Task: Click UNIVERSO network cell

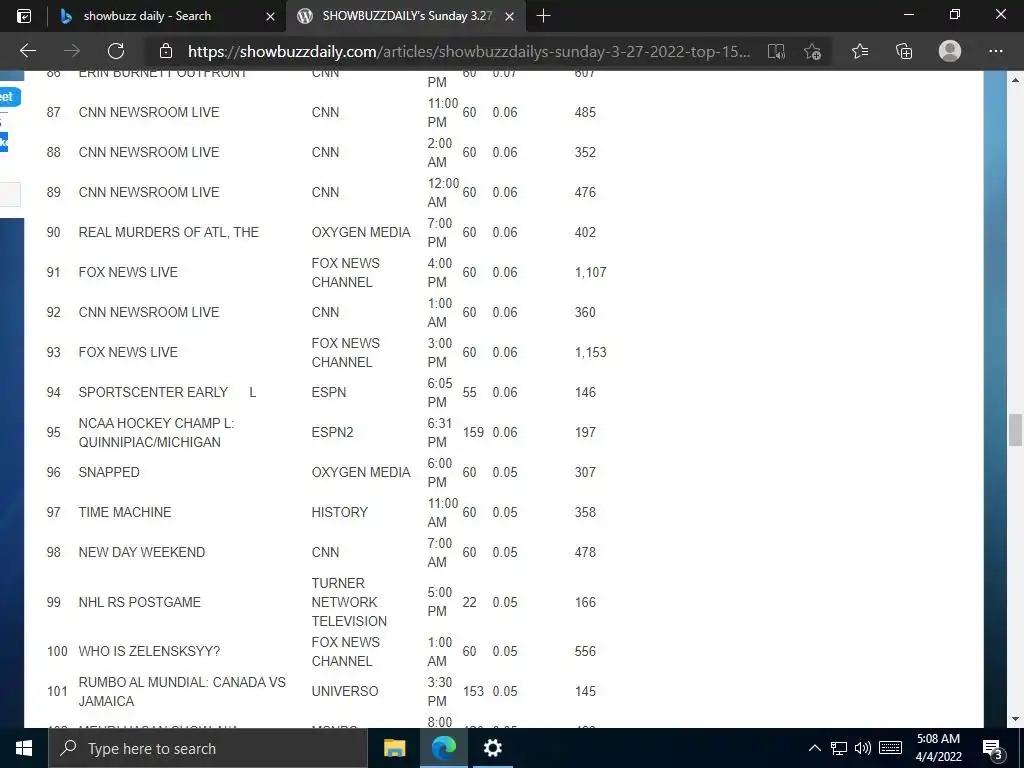Action: pyautogui.click(x=345, y=692)
